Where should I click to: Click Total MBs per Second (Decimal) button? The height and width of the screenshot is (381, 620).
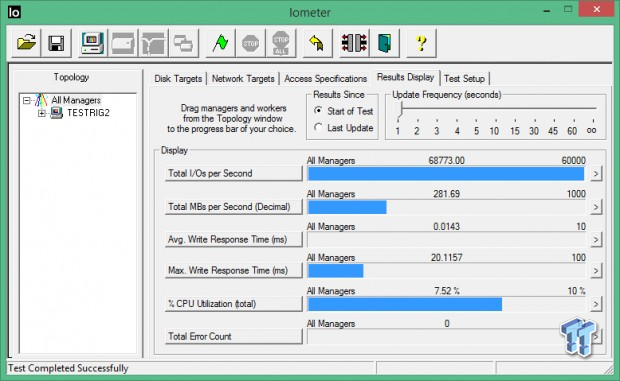(233, 207)
